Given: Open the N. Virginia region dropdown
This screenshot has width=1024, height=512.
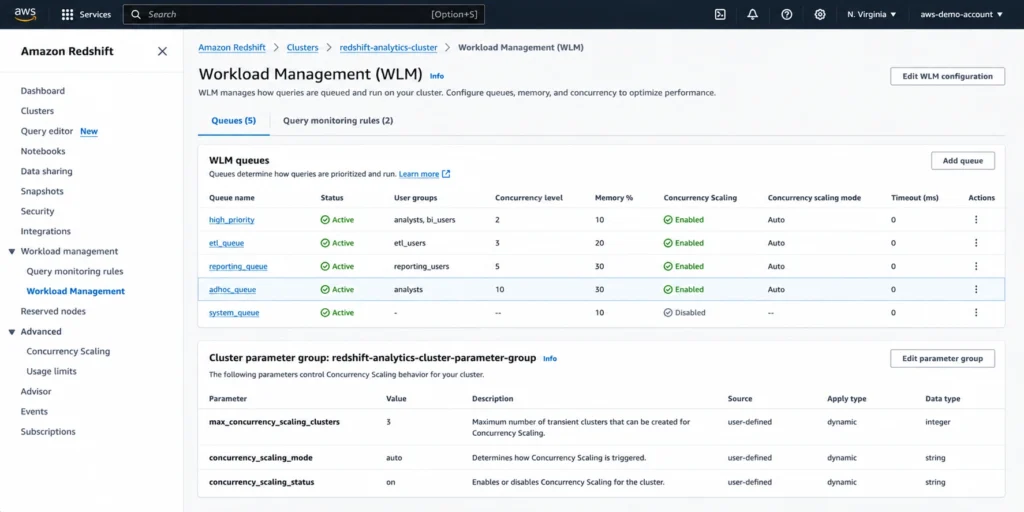Looking at the screenshot, I should (872, 14).
